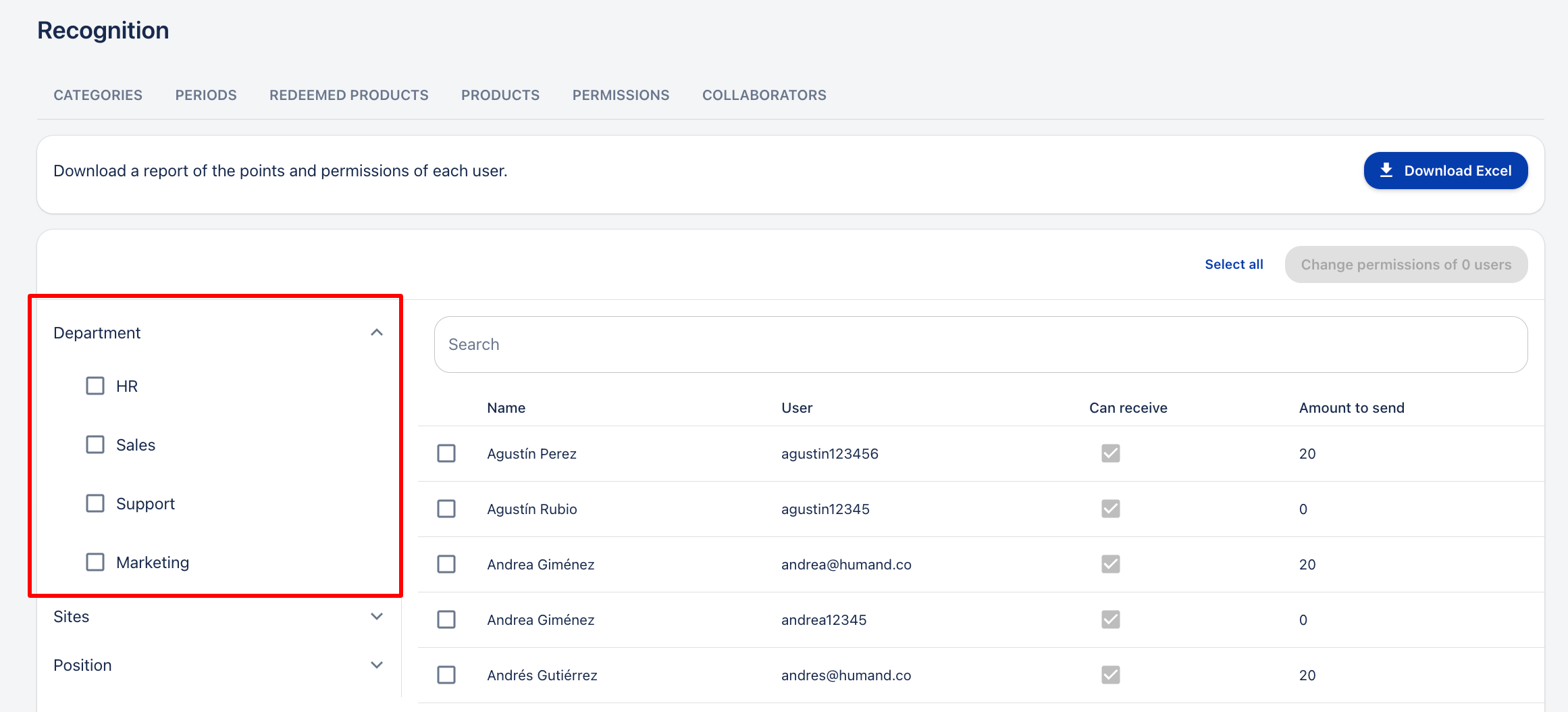Collapse the Department filter section
This screenshot has height=712, width=1568.
(x=377, y=332)
